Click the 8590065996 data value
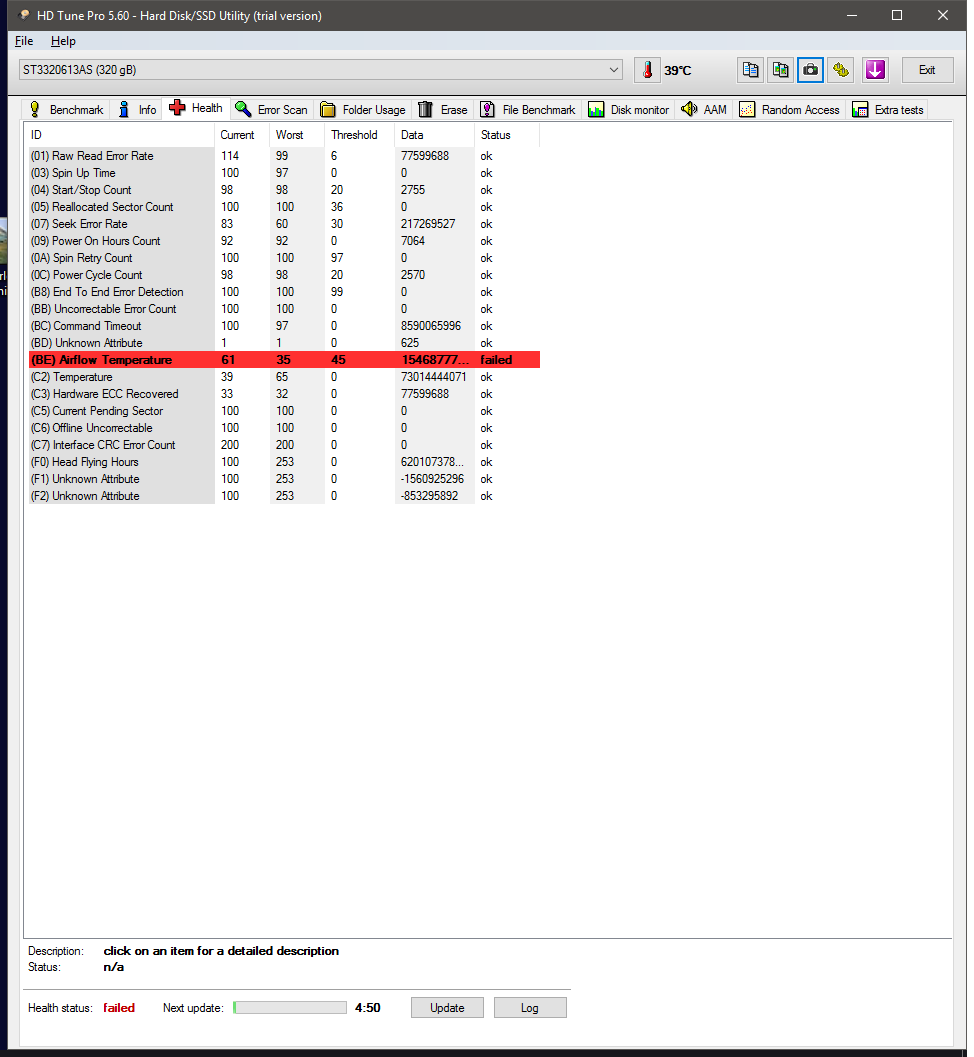 [431, 326]
